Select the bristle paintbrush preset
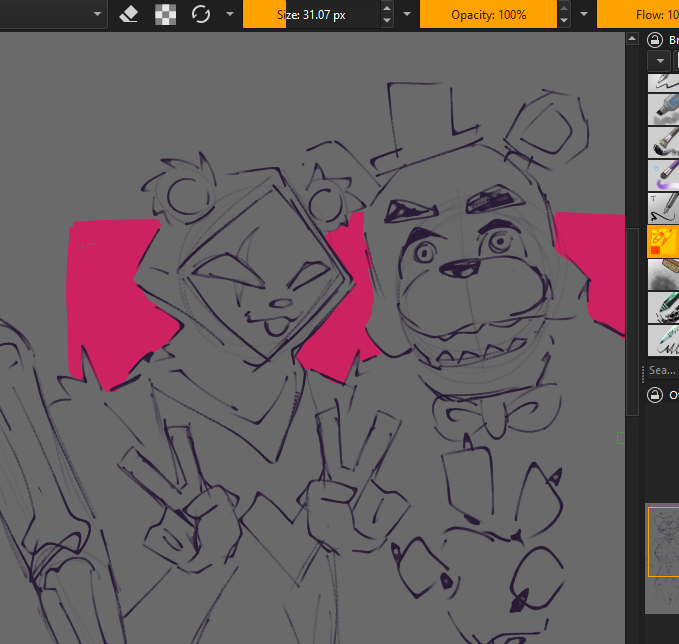The height and width of the screenshot is (644, 679). point(663,142)
